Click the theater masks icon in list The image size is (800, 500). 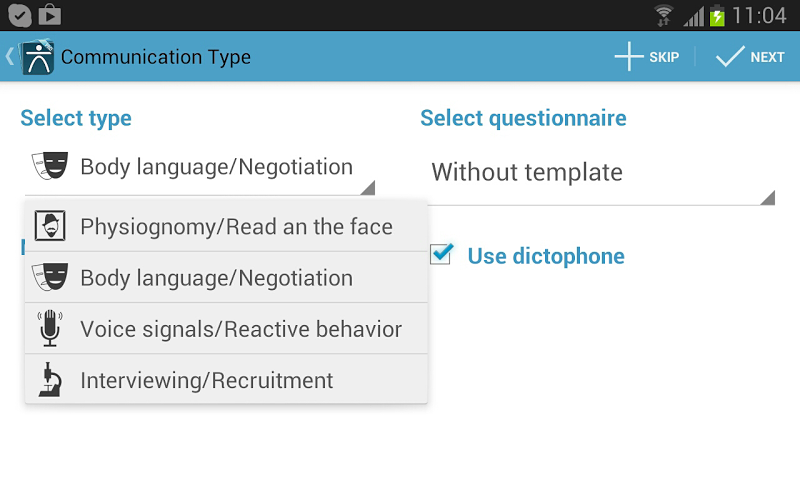50,277
